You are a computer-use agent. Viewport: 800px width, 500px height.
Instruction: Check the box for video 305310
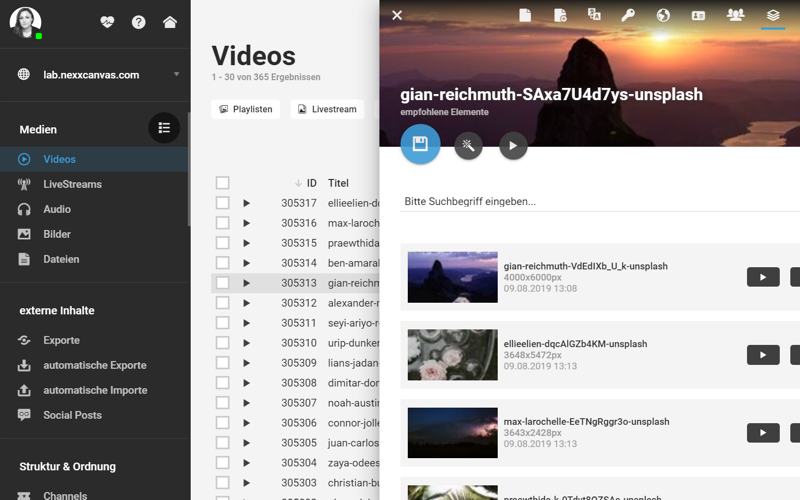(x=222, y=342)
